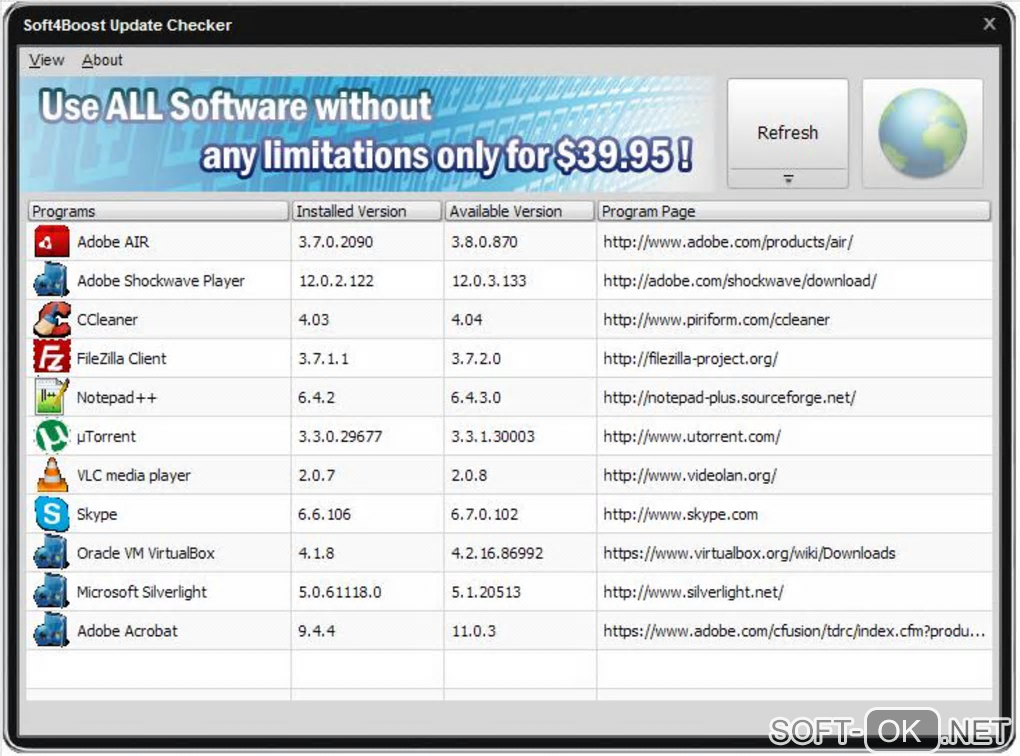Click Notepad++ available version 6.4.3.0

(x=476, y=398)
